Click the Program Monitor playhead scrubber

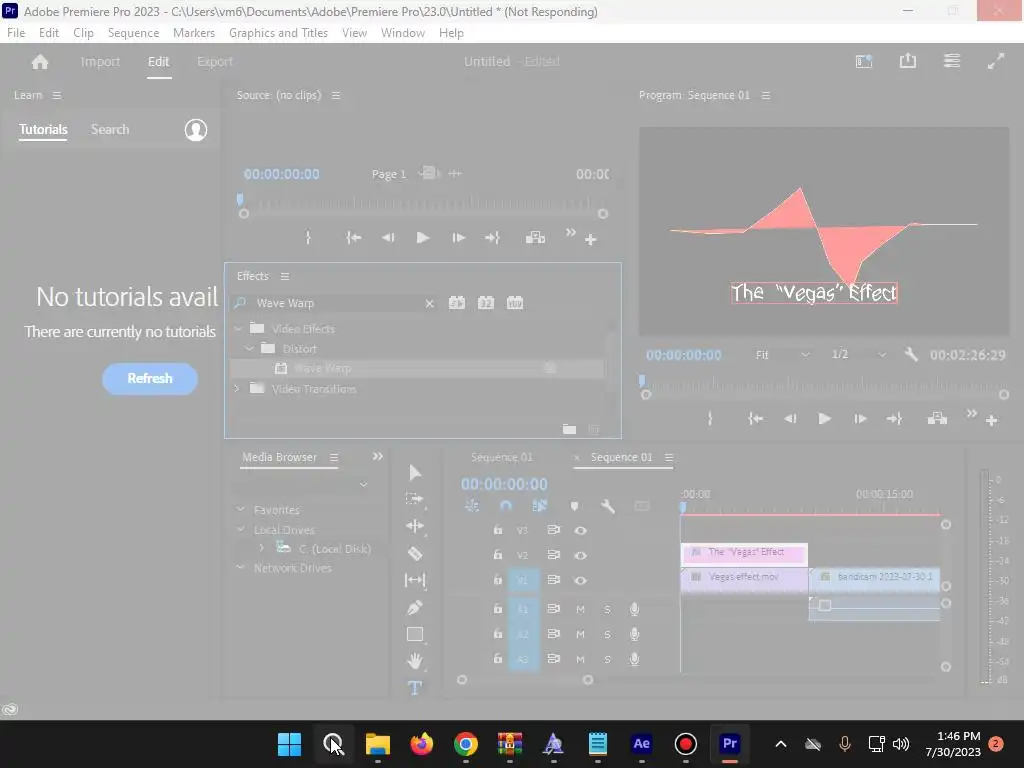(x=642, y=380)
